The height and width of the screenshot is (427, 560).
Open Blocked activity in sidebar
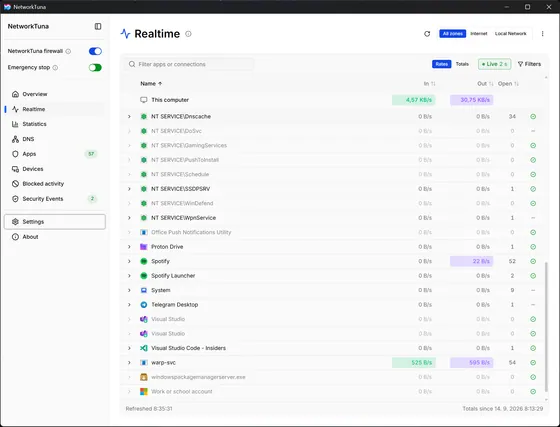(55, 184)
